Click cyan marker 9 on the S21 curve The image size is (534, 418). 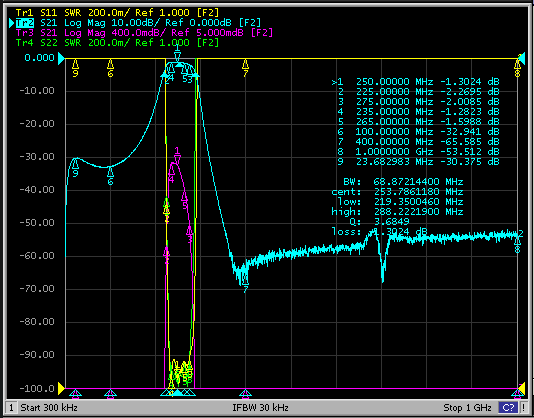click(76, 164)
